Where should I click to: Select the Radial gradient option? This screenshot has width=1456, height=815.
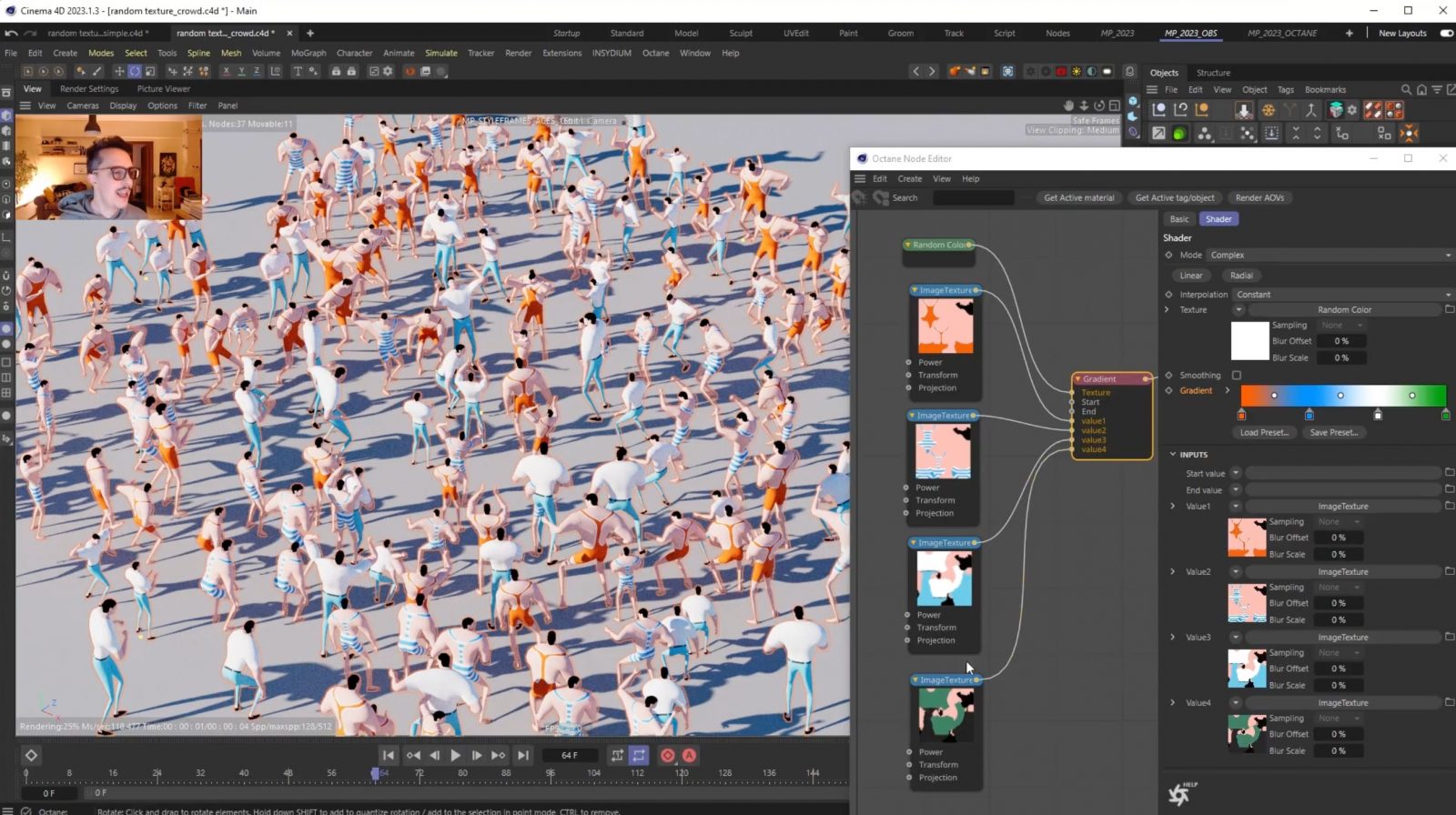1241,276
